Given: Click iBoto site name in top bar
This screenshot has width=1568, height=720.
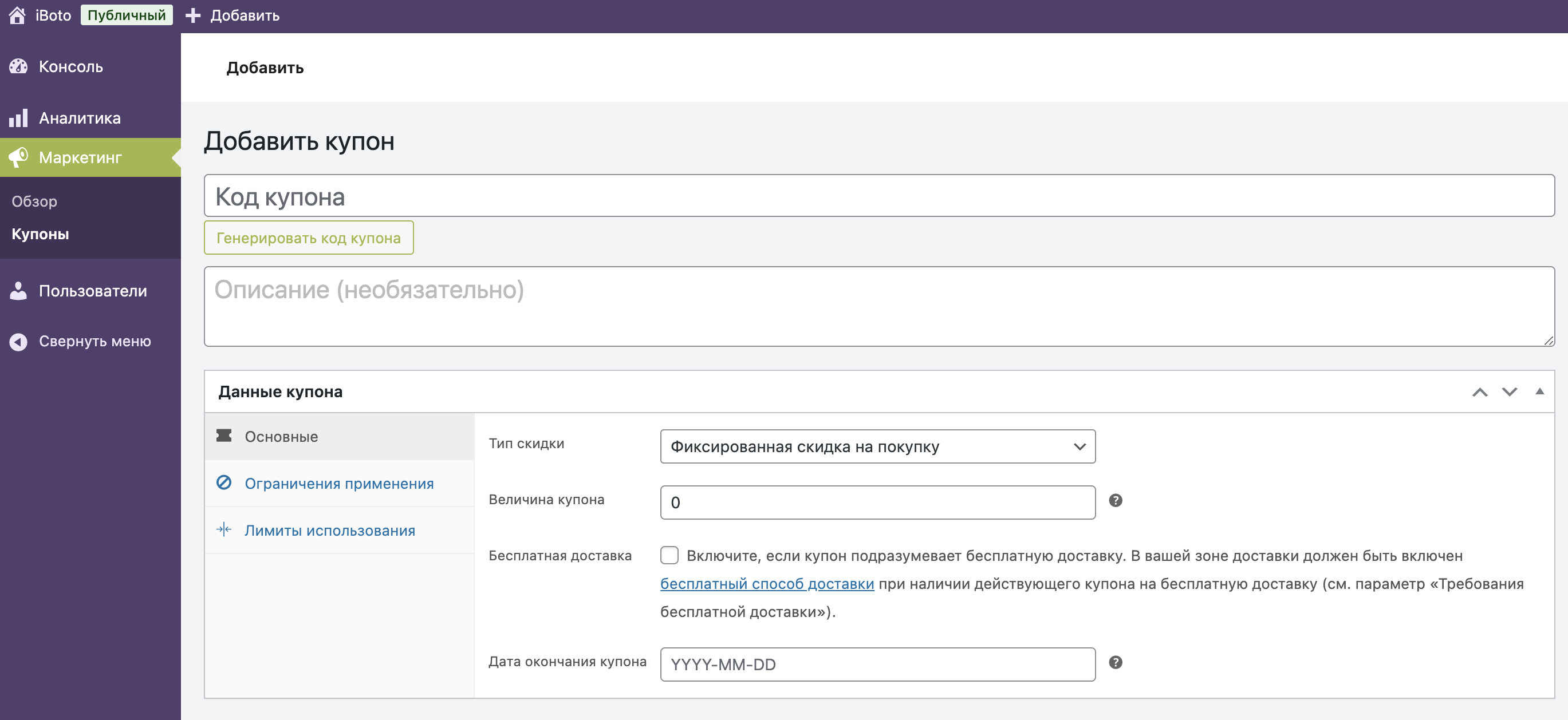Looking at the screenshot, I should [x=53, y=15].
